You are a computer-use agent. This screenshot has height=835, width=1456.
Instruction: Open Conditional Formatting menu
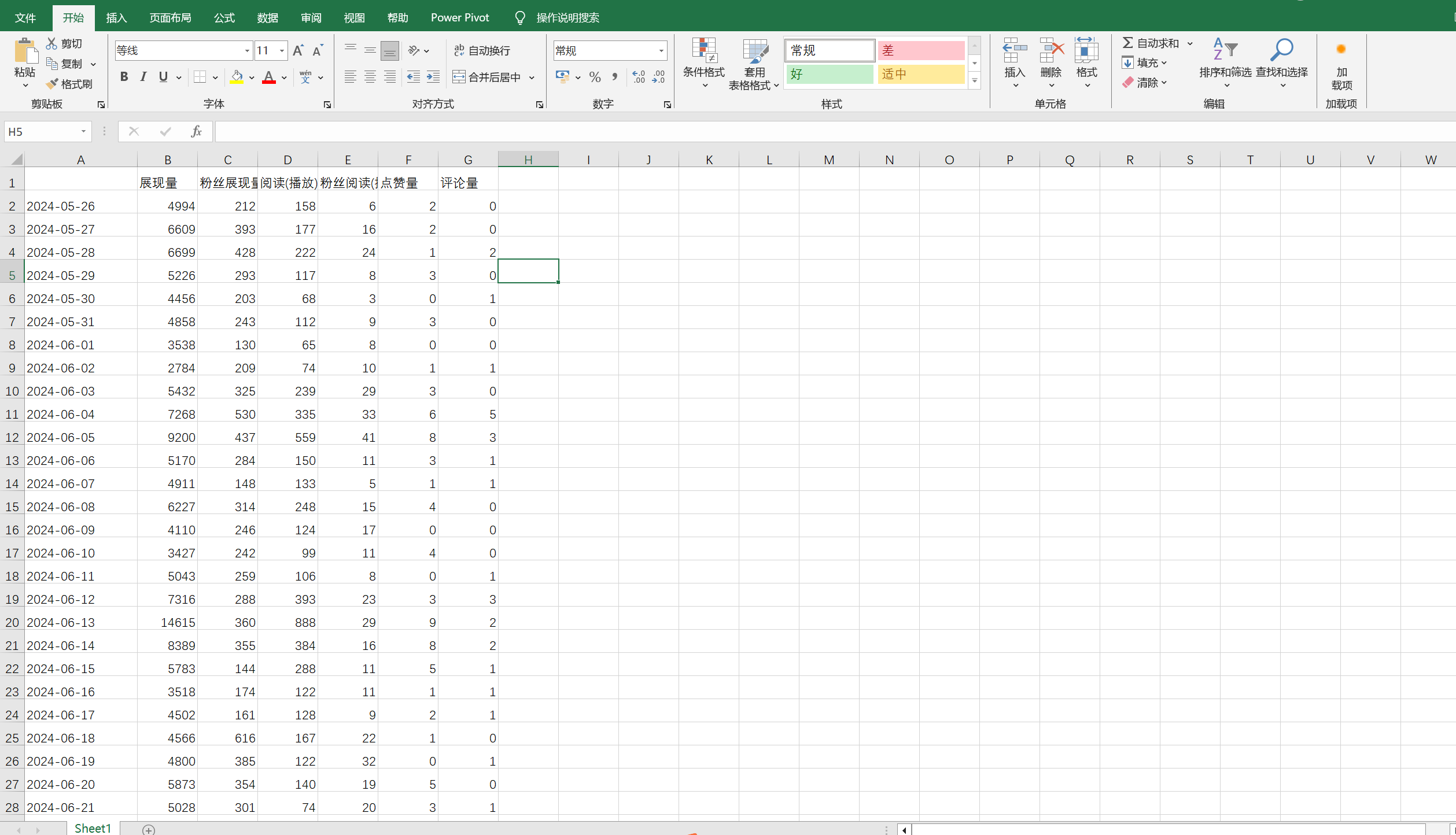tap(704, 64)
